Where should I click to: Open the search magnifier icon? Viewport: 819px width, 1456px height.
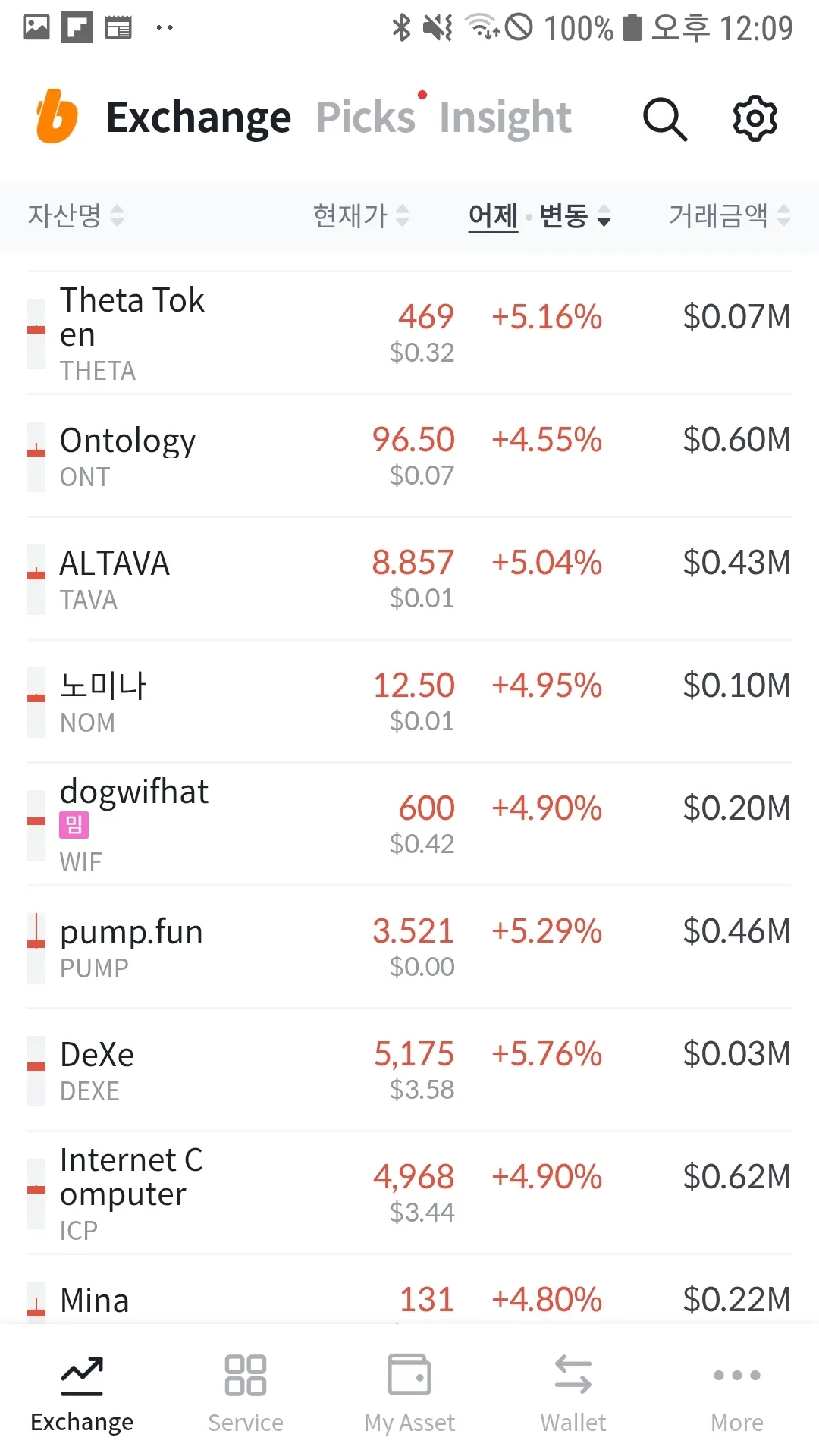[x=665, y=119]
